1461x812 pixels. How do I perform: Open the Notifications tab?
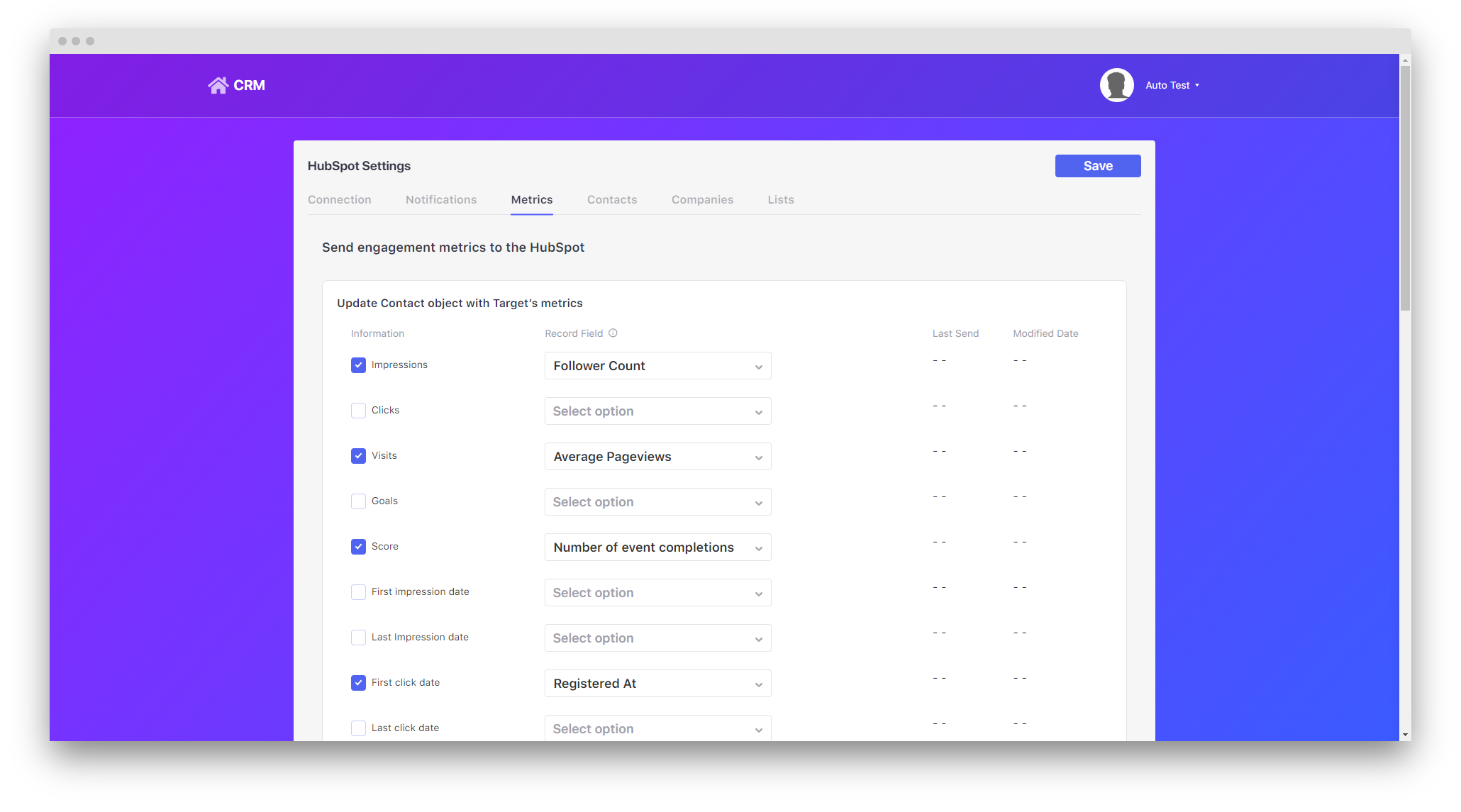pos(440,200)
